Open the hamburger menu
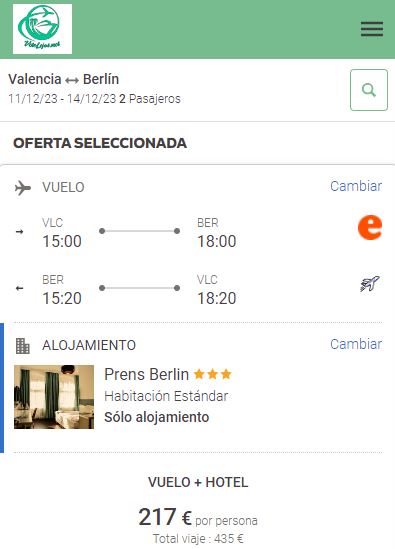The image size is (395, 549). tap(372, 29)
